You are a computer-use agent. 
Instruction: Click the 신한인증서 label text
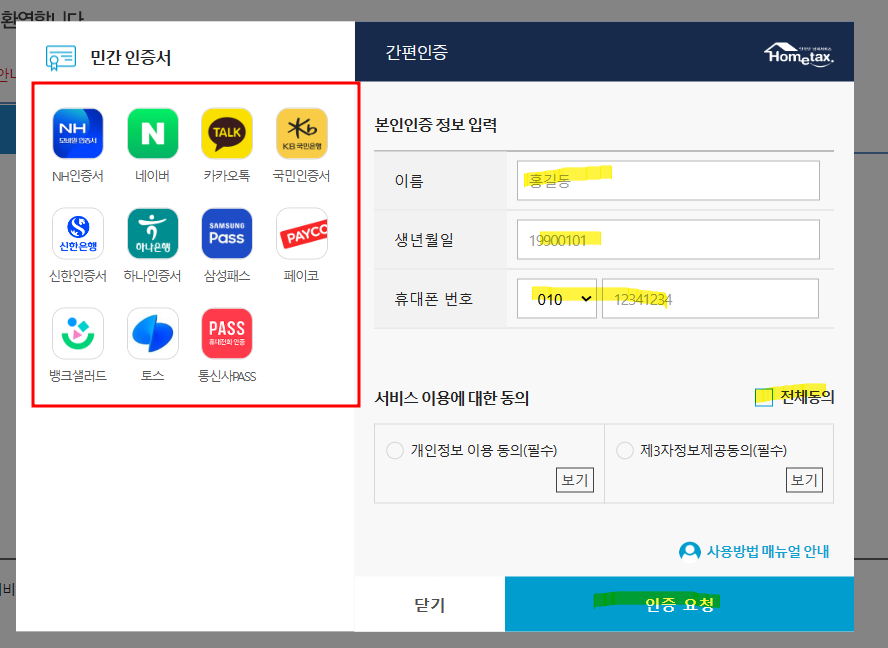point(78,276)
